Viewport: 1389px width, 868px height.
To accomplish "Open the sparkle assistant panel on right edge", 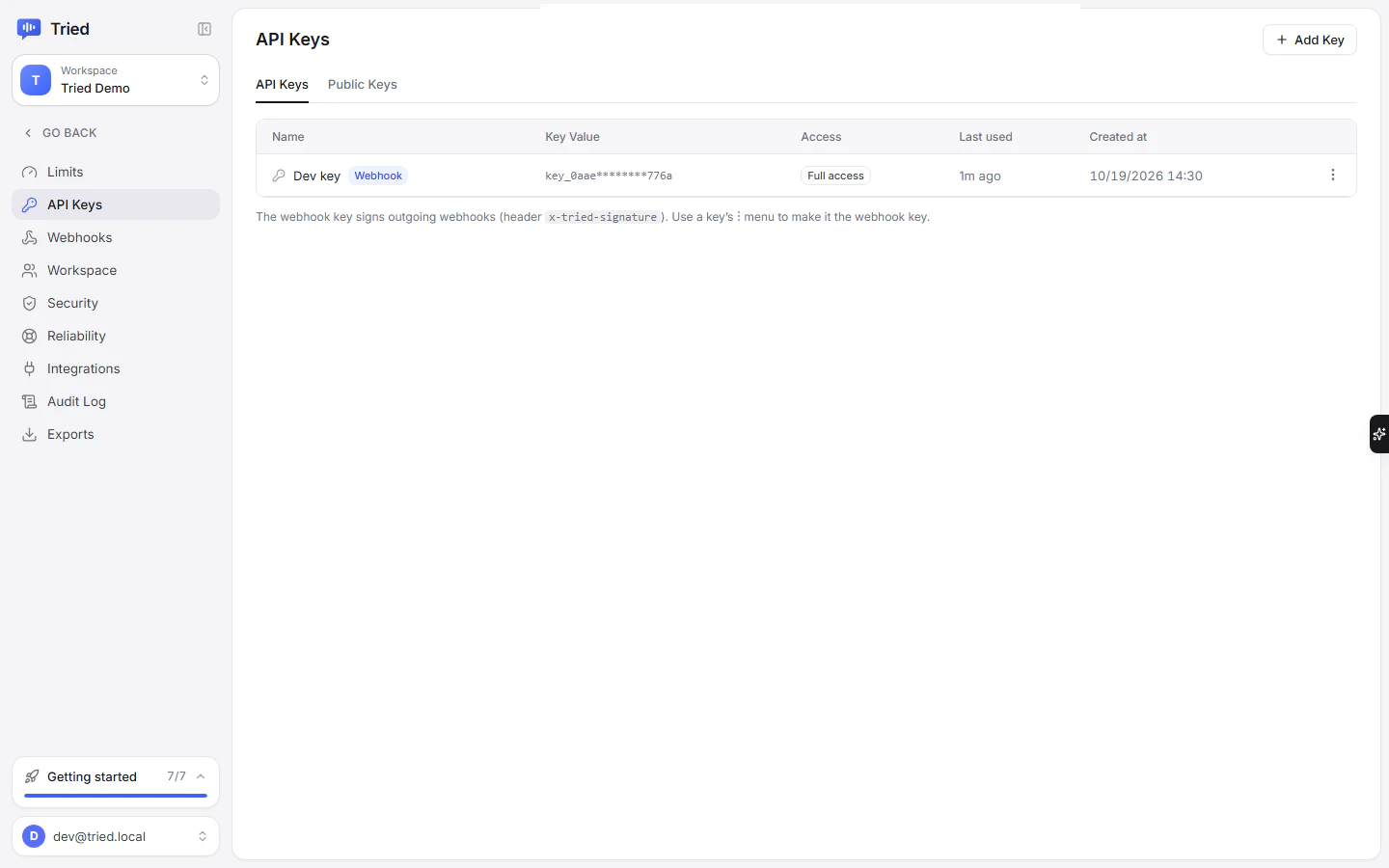I will click(x=1379, y=434).
